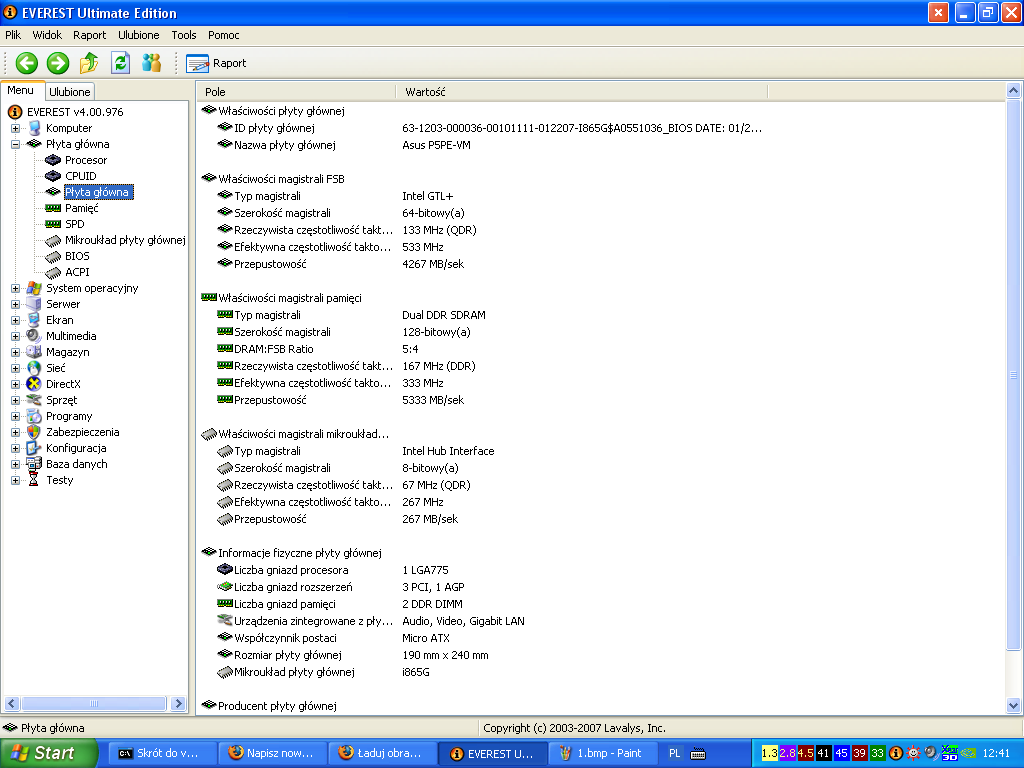The image size is (1024, 768).
Task: Select the ACPI chip icon in tree
Action: (x=53, y=272)
